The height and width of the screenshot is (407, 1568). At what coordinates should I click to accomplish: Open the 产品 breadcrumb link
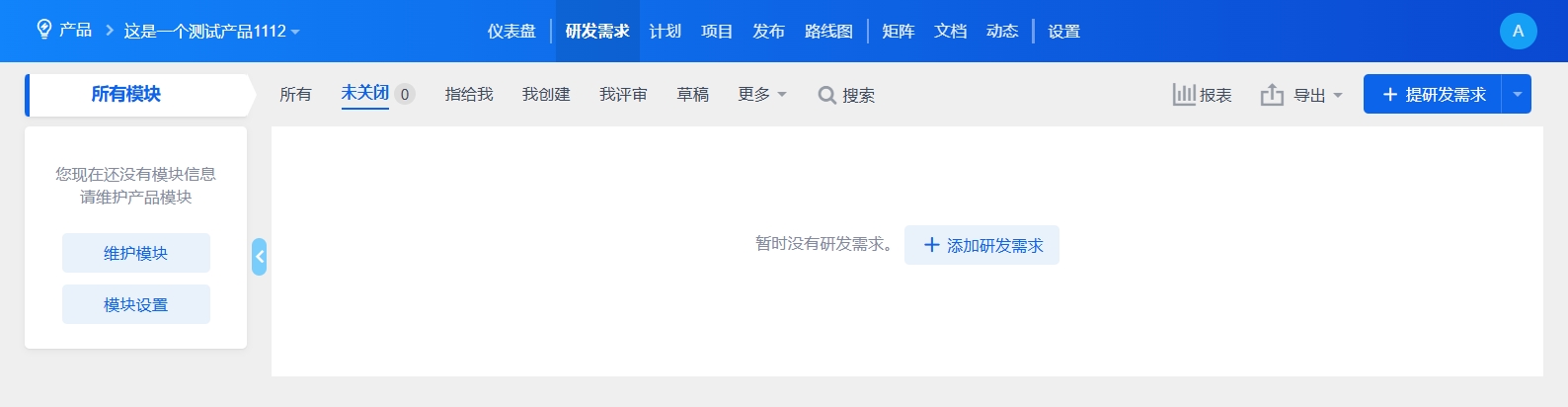click(75, 31)
